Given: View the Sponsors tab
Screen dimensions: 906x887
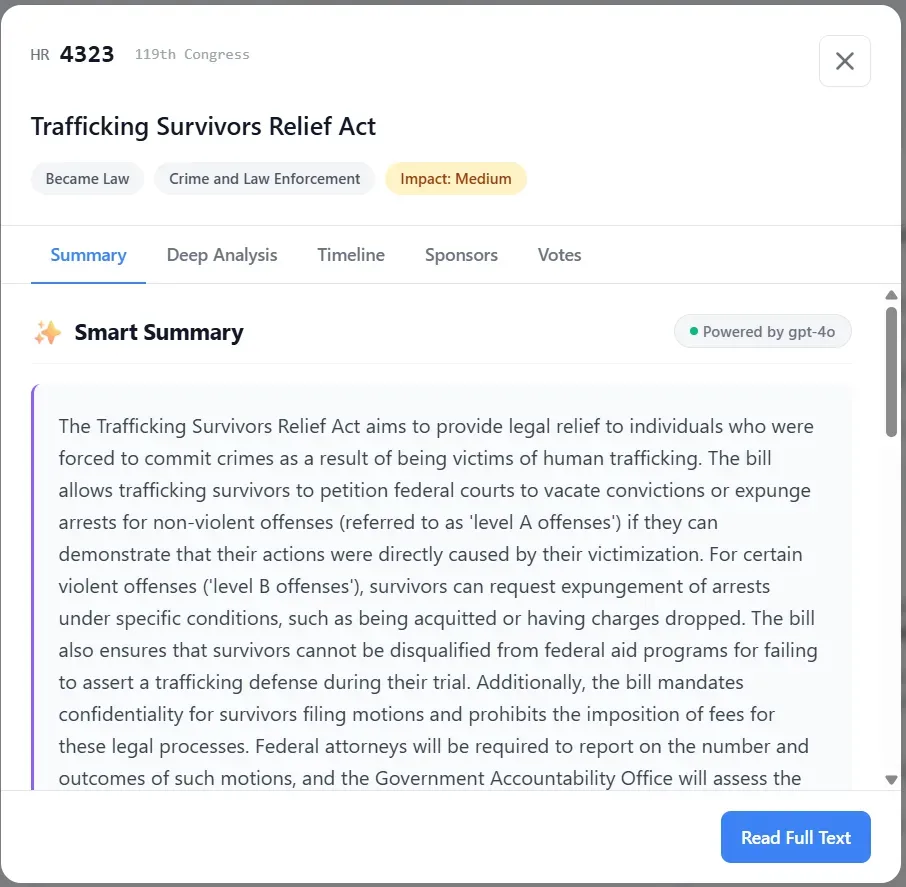Looking at the screenshot, I should click(461, 255).
